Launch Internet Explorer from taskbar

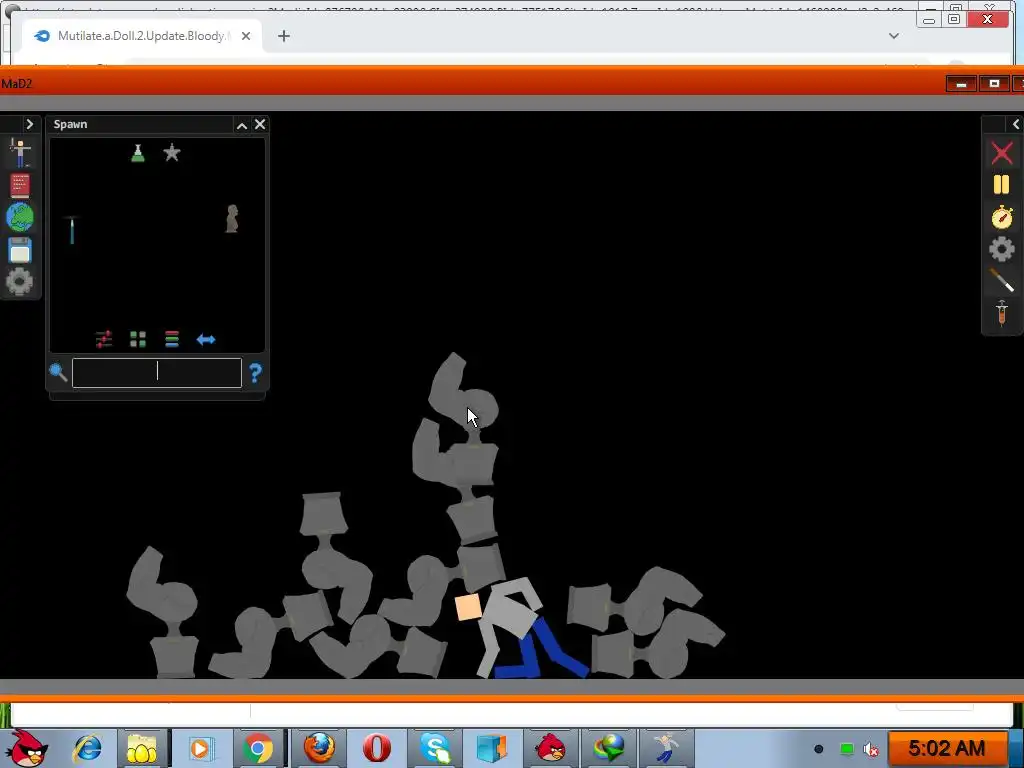click(88, 748)
